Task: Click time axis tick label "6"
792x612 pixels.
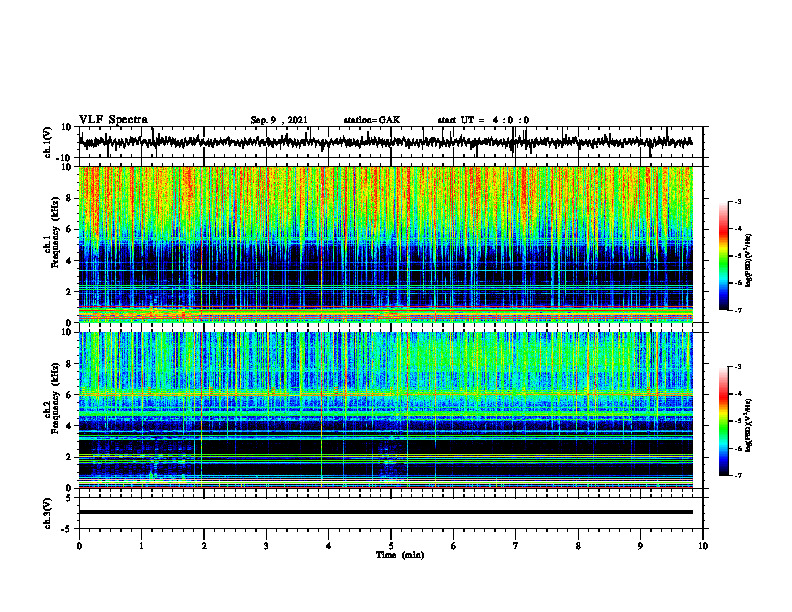Action: tap(454, 546)
